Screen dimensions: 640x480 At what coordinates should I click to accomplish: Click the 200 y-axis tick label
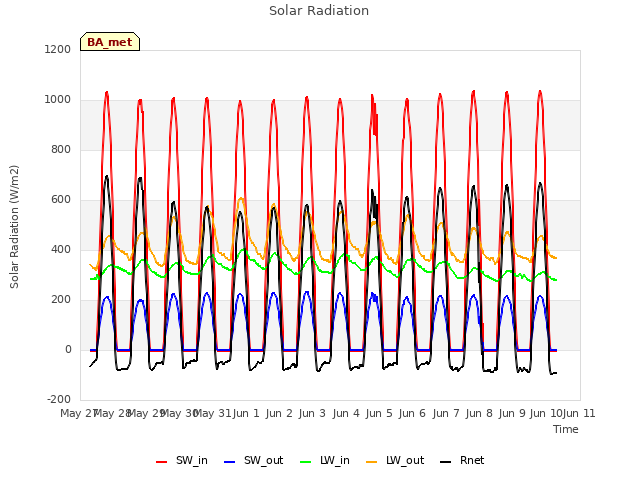coord(61,300)
